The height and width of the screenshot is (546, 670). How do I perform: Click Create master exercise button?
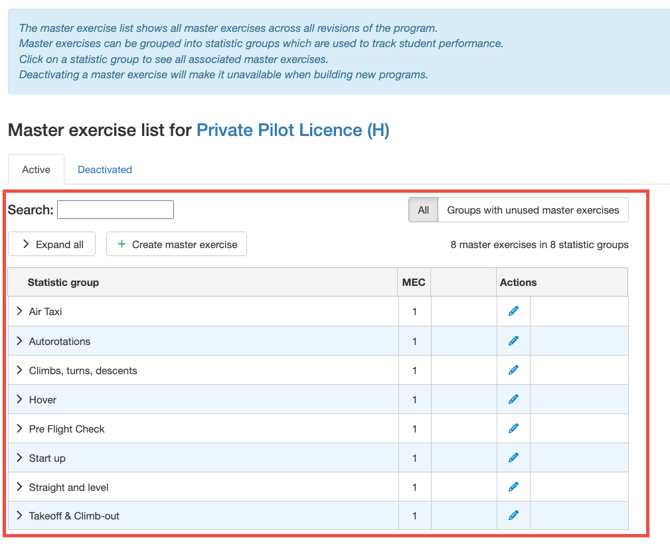coord(176,244)
